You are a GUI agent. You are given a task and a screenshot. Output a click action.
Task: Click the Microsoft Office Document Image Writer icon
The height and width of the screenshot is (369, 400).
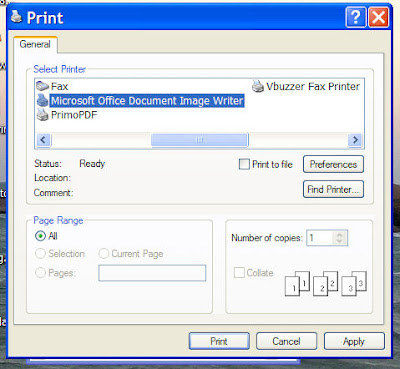[42, 100]
